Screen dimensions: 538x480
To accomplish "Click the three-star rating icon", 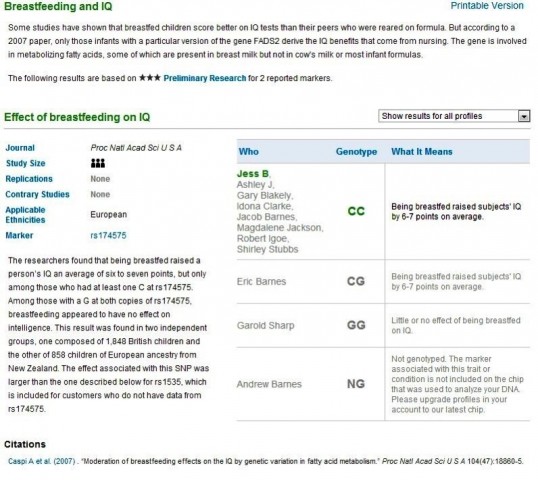I will (x=150, y=78).
